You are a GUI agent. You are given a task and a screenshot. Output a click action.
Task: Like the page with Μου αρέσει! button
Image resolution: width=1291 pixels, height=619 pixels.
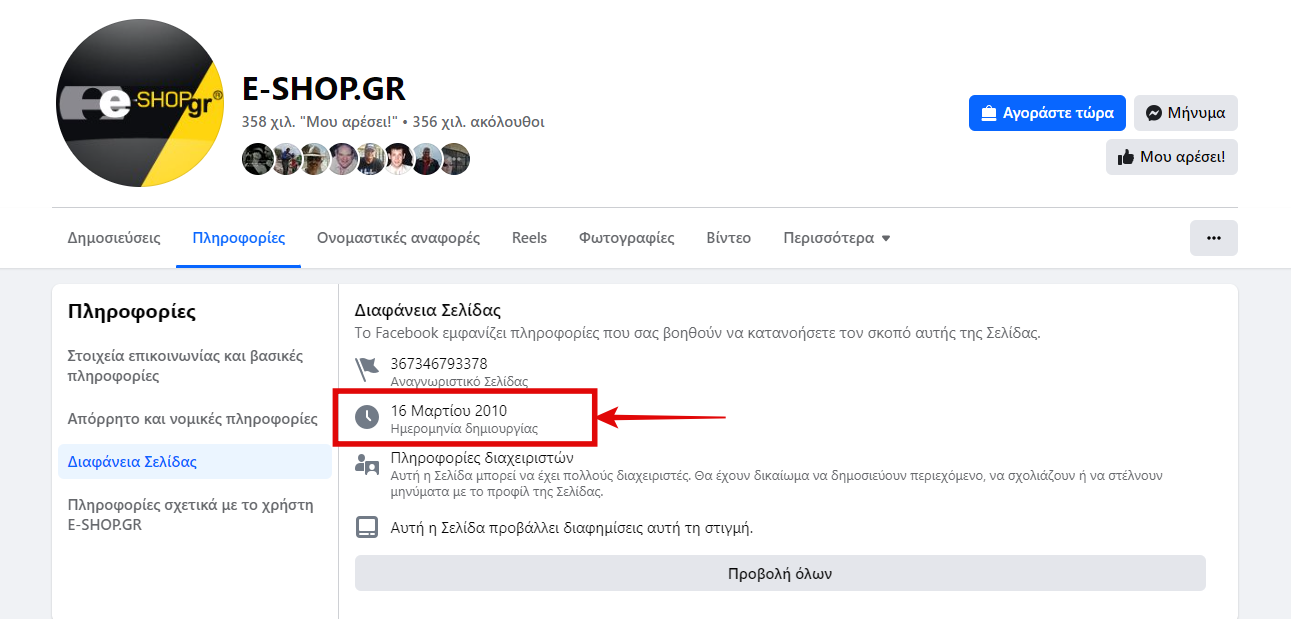(x=1172, y=157)
